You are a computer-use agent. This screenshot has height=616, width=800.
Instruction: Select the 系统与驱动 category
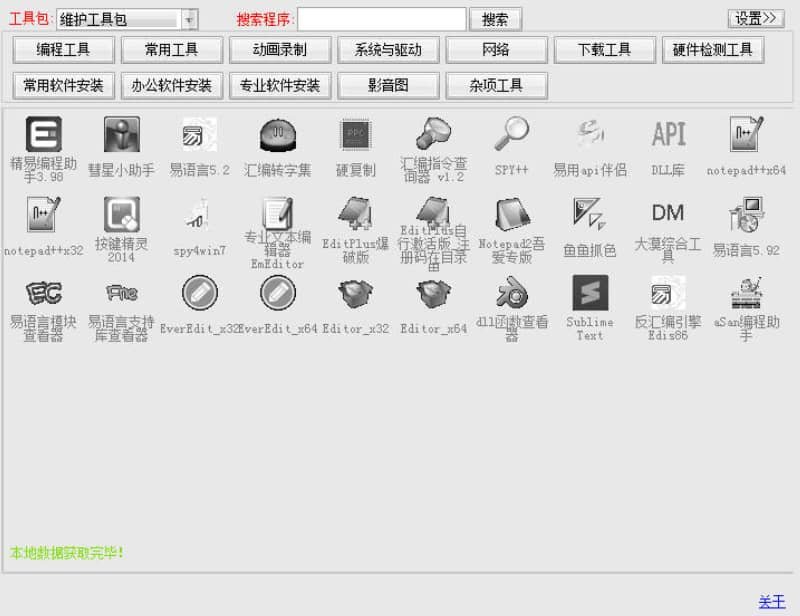click(x=388, y=50)
